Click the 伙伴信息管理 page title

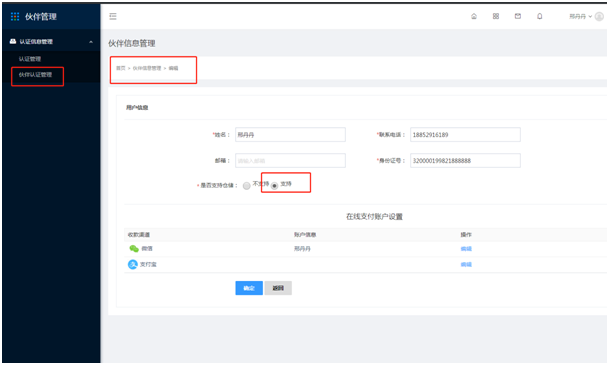132,43
